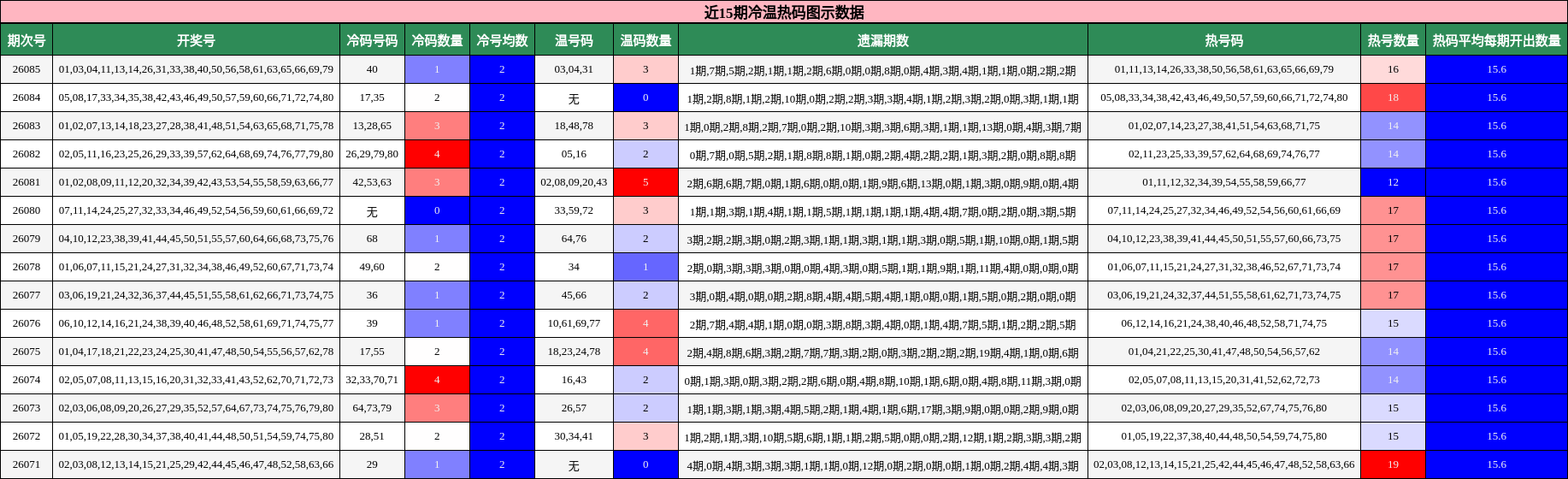Click drawn numbers starting 07,11,14 in row 26080
The height and width of the screenshot is (479, 1568).
click(x=196, y=210)
